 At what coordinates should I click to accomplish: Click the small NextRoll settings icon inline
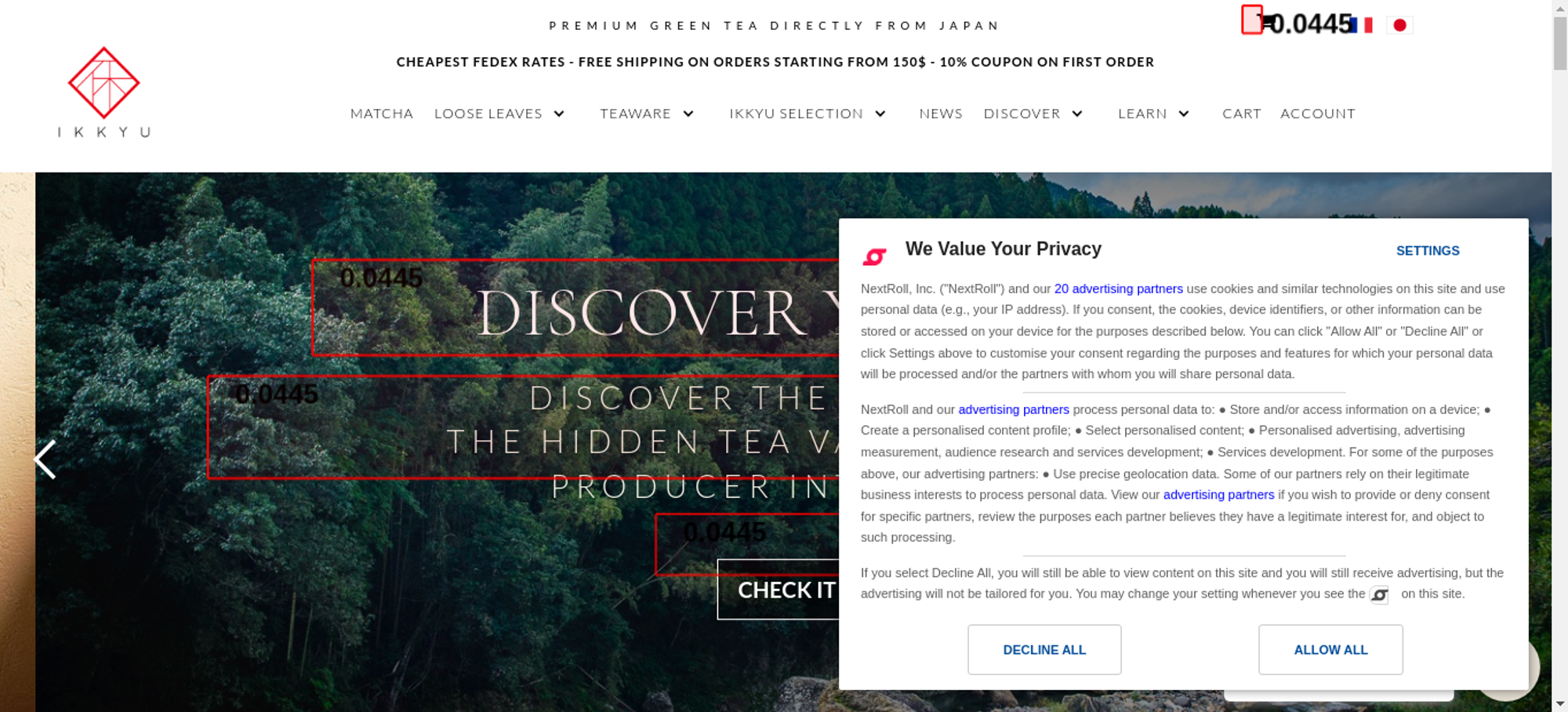tap(1380, 595)
